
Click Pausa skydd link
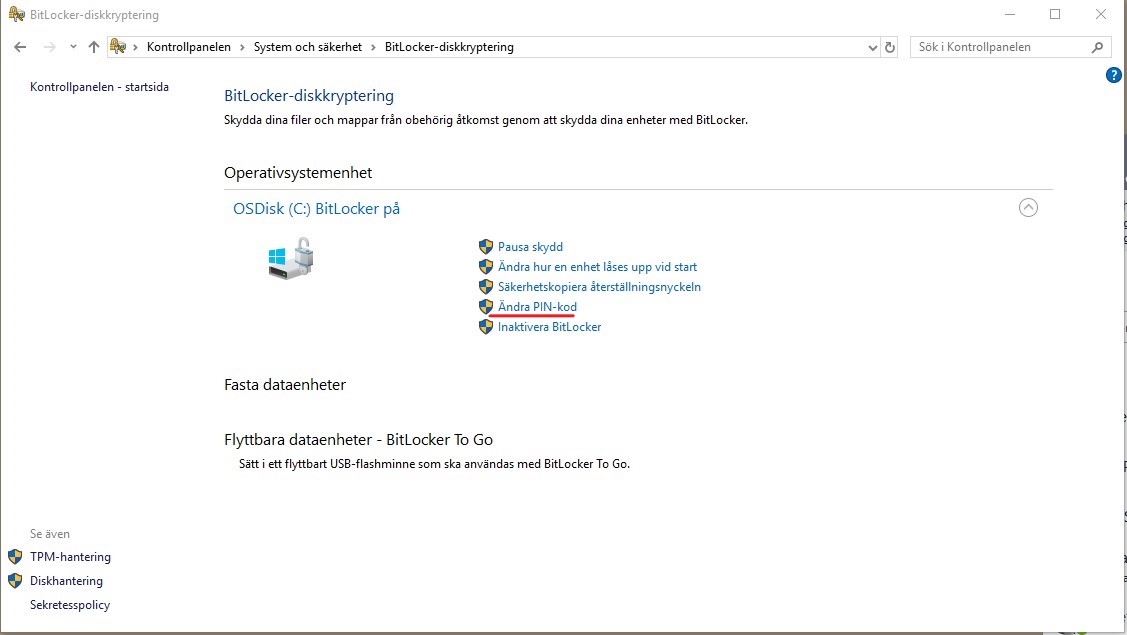[x=530, y=247]
